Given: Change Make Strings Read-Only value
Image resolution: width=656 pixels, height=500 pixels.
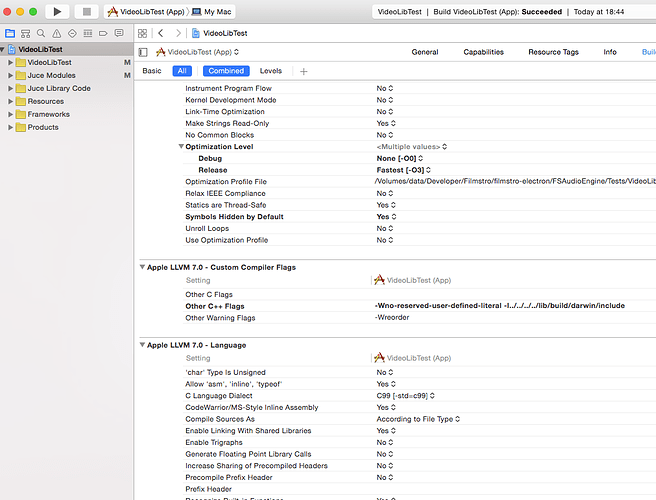Looking at the screenshot, I should point(386,123).
